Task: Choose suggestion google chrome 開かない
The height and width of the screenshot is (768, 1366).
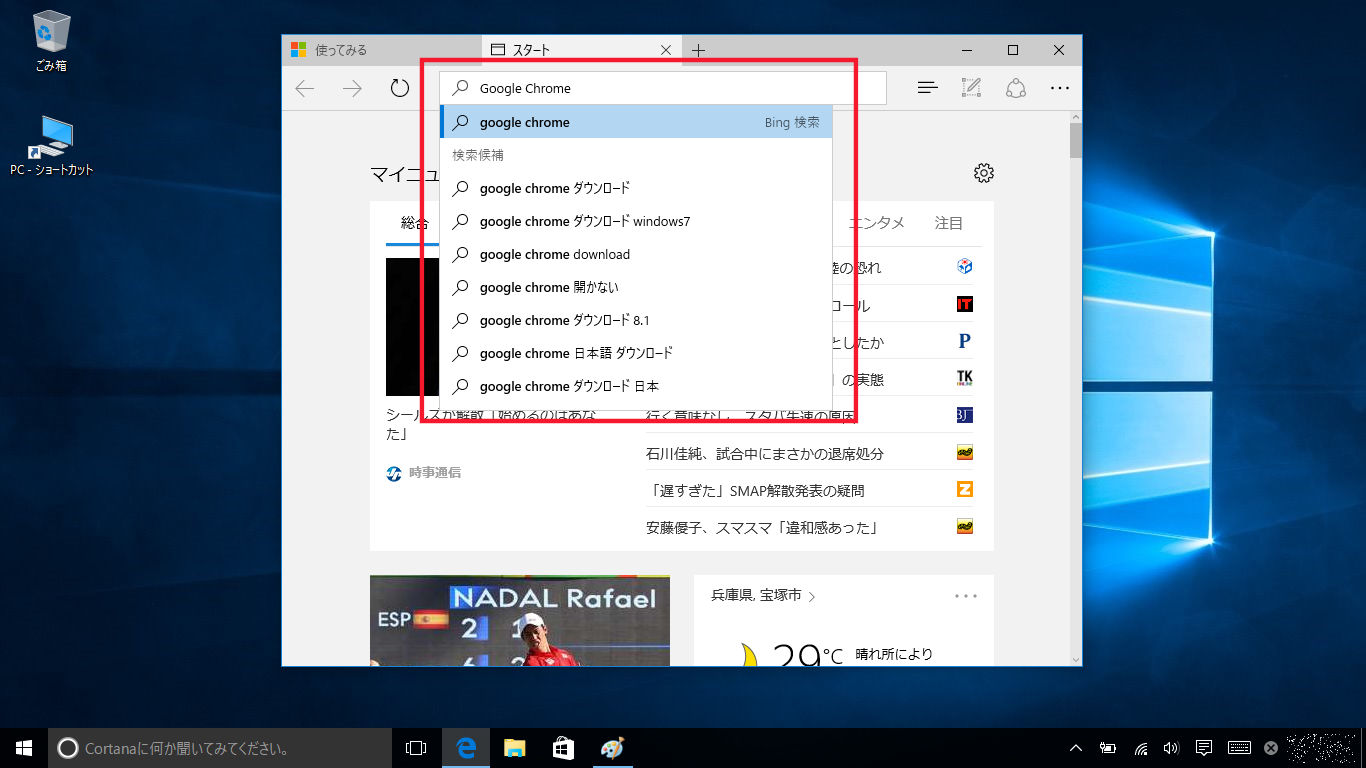Action: (636, 287)
